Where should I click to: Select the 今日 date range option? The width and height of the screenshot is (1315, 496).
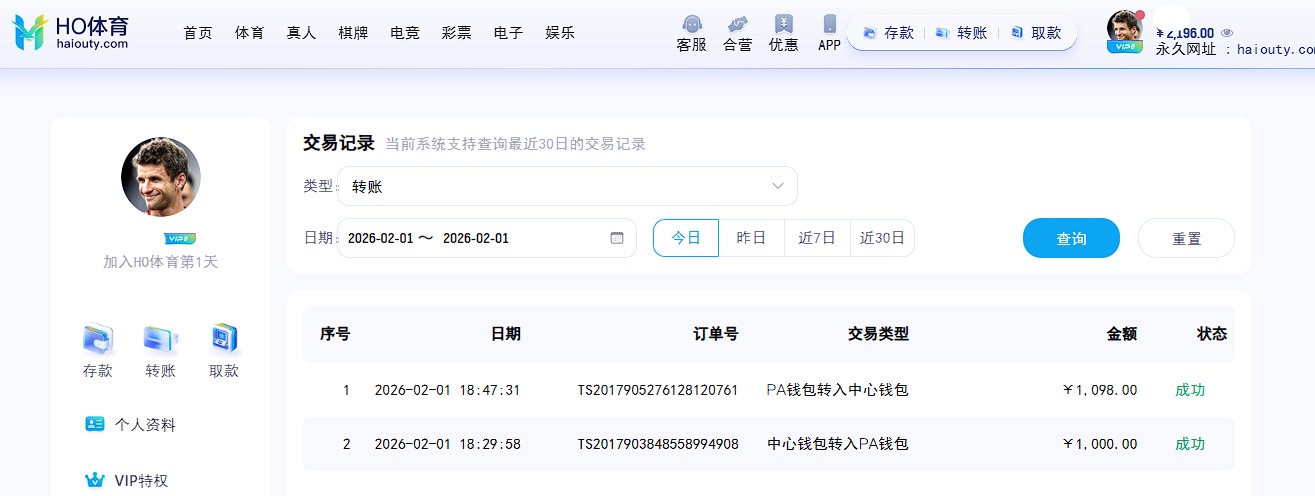[x=686, y=238]
